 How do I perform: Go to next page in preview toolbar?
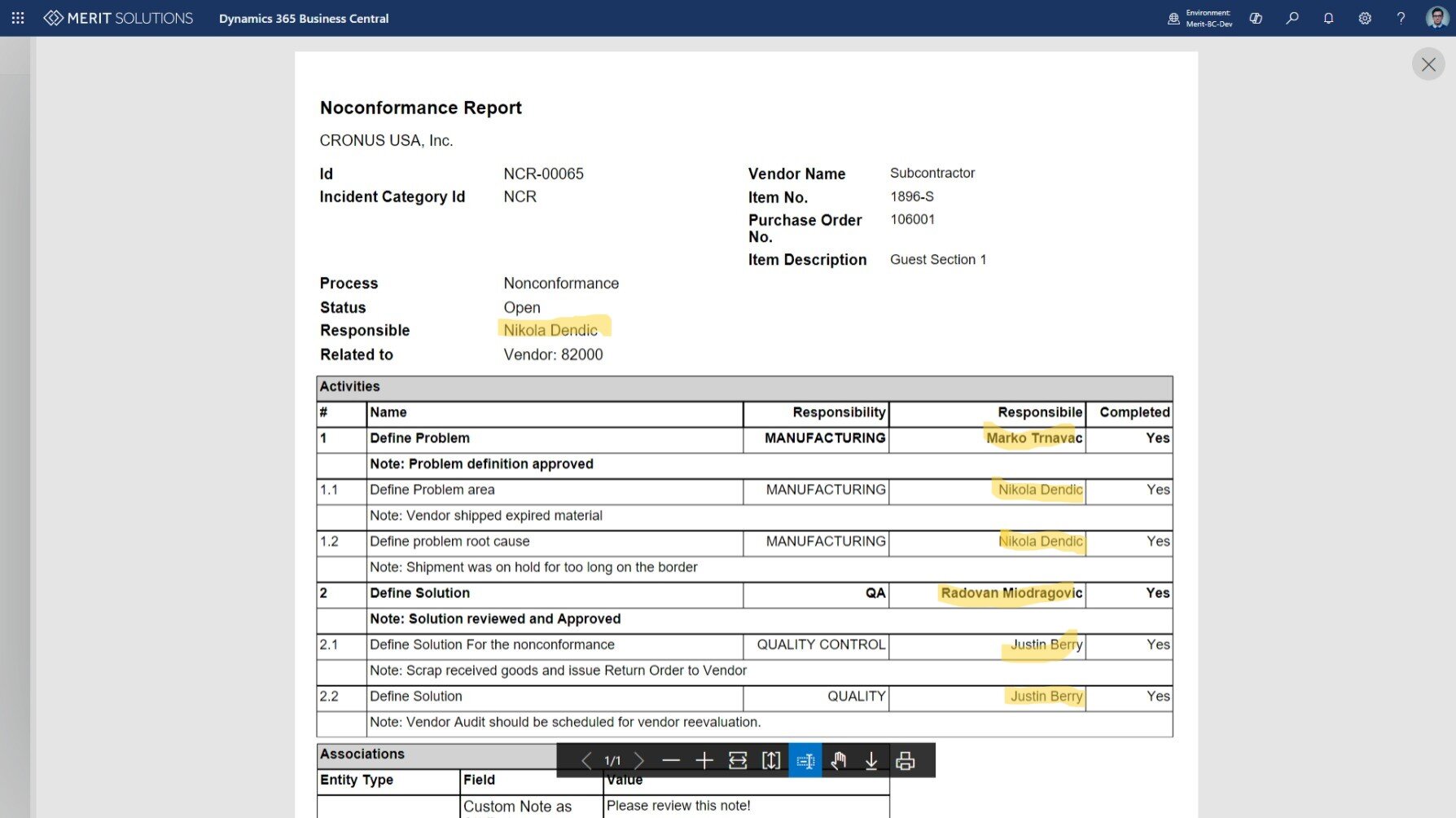[x=639, y=760]
